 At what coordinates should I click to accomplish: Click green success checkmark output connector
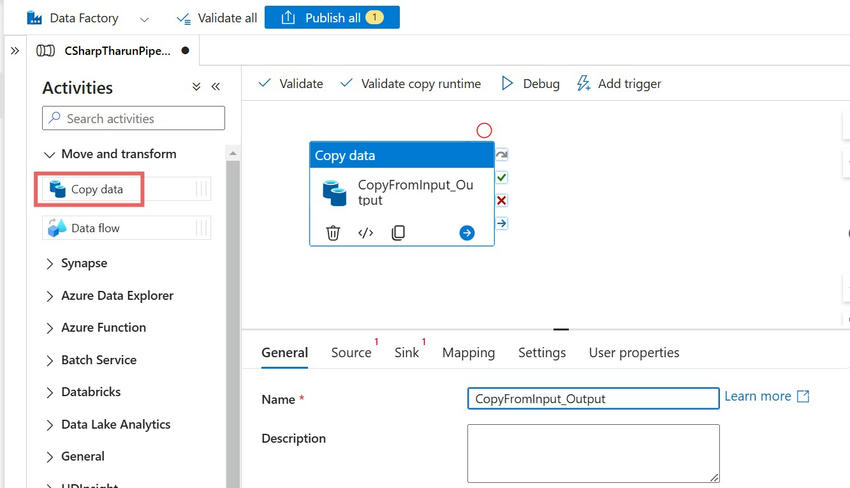(x=501, y=177)
